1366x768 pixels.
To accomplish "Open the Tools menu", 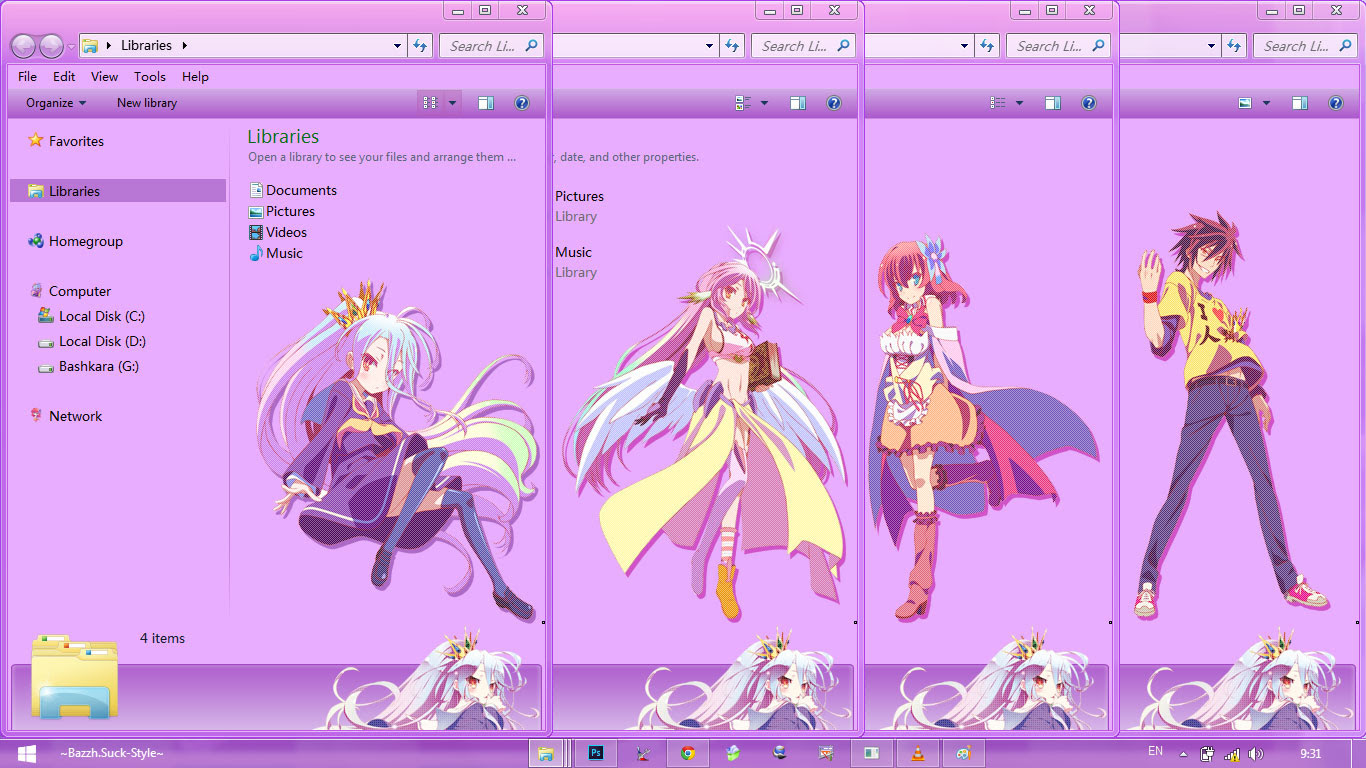I will [150, 76].
